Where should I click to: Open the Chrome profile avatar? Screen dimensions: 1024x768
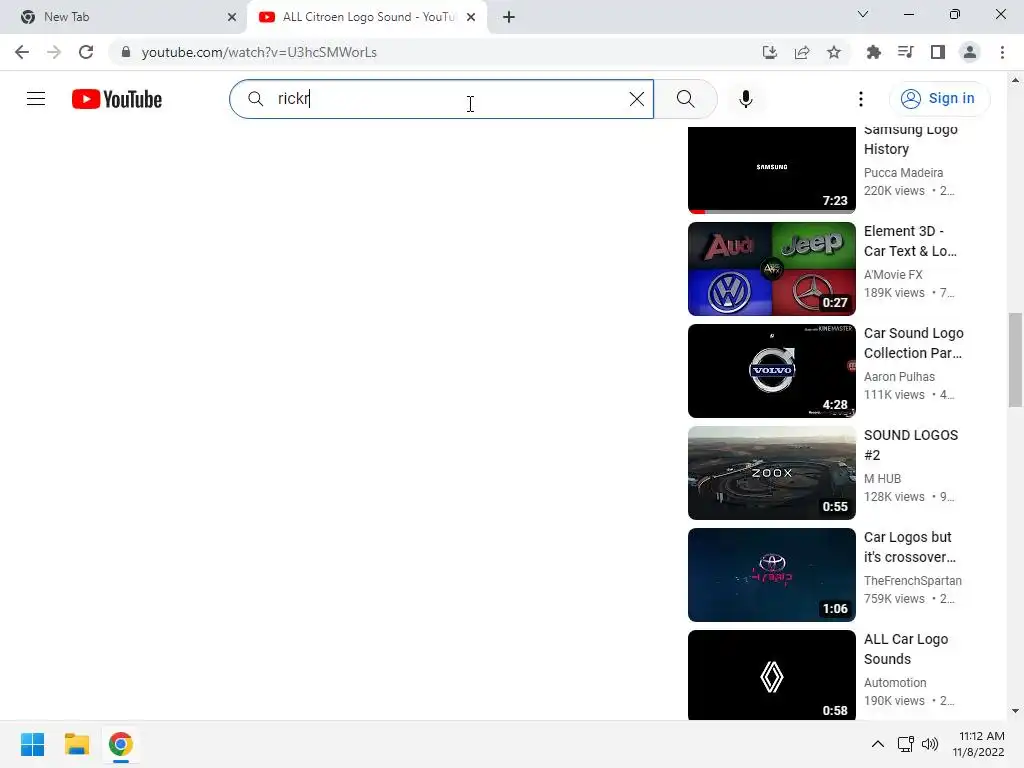pos(970,52)
